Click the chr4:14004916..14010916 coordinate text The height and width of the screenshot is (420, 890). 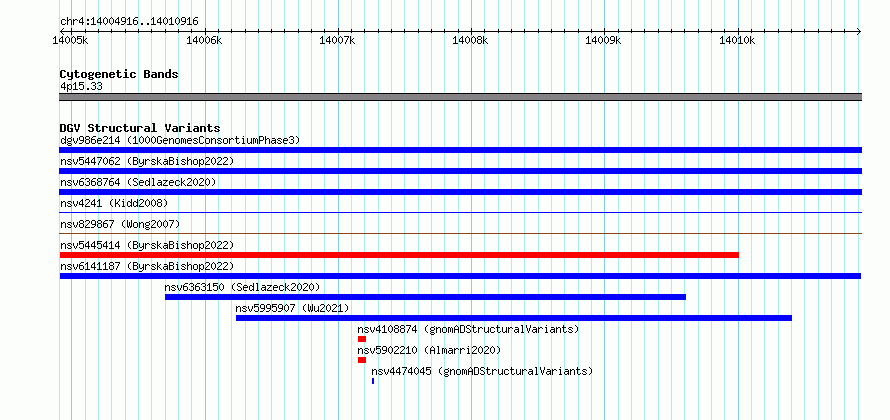tap(129, 22)
